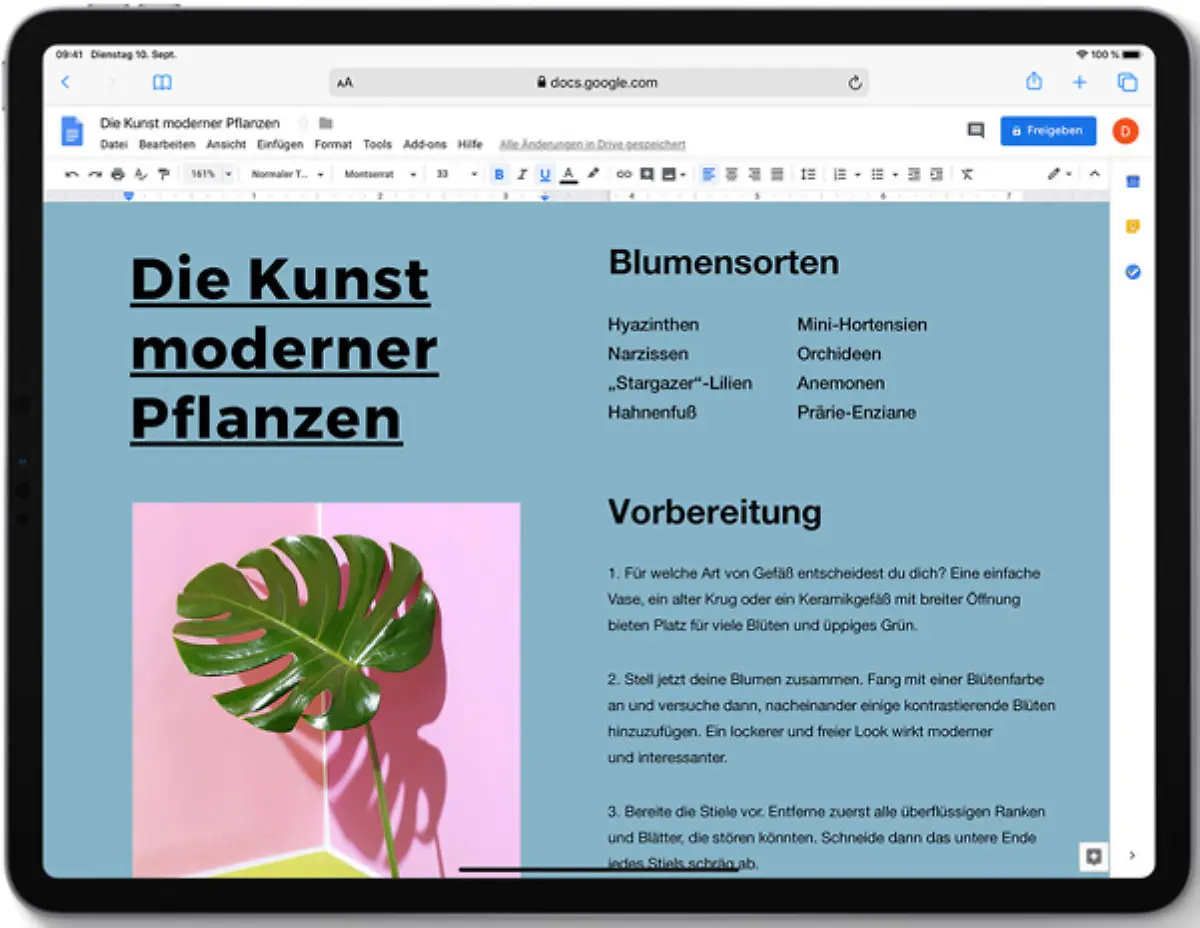The width and height of the screenshot is (1200, 928).
Task: Open the font size 33 dropdown
Action: coord(457,174)
